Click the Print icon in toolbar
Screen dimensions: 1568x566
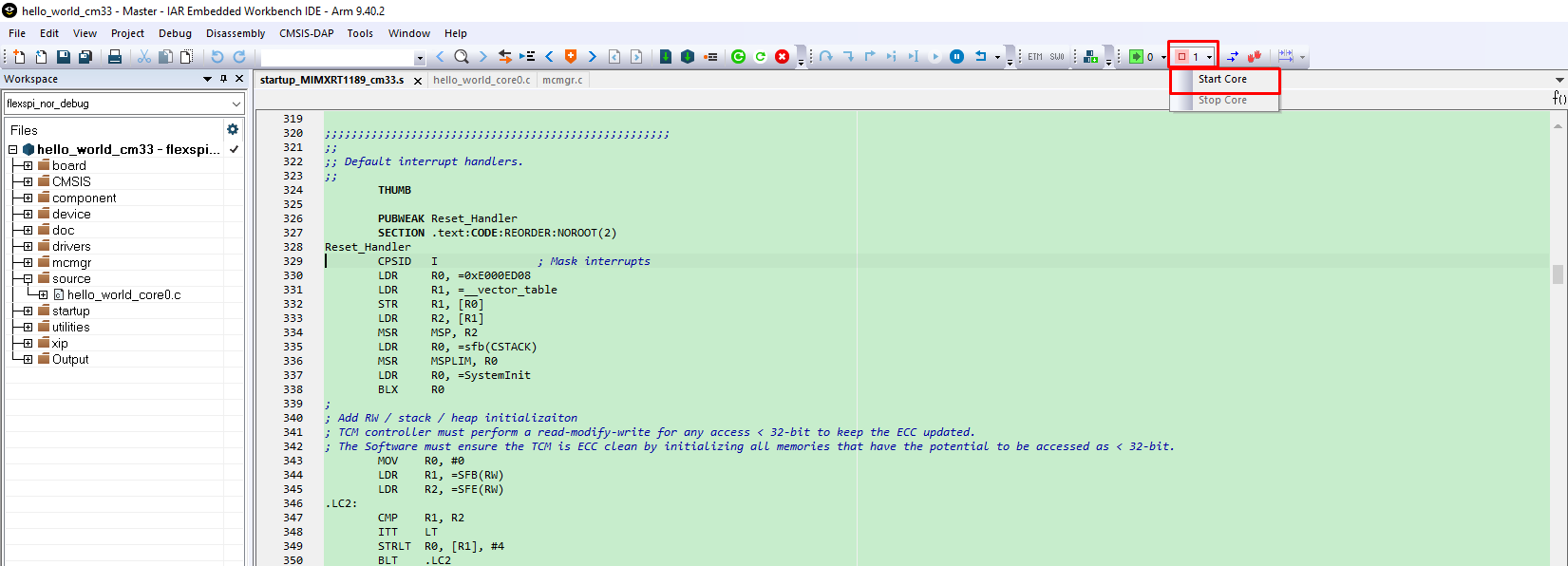(x=115, y=57)
